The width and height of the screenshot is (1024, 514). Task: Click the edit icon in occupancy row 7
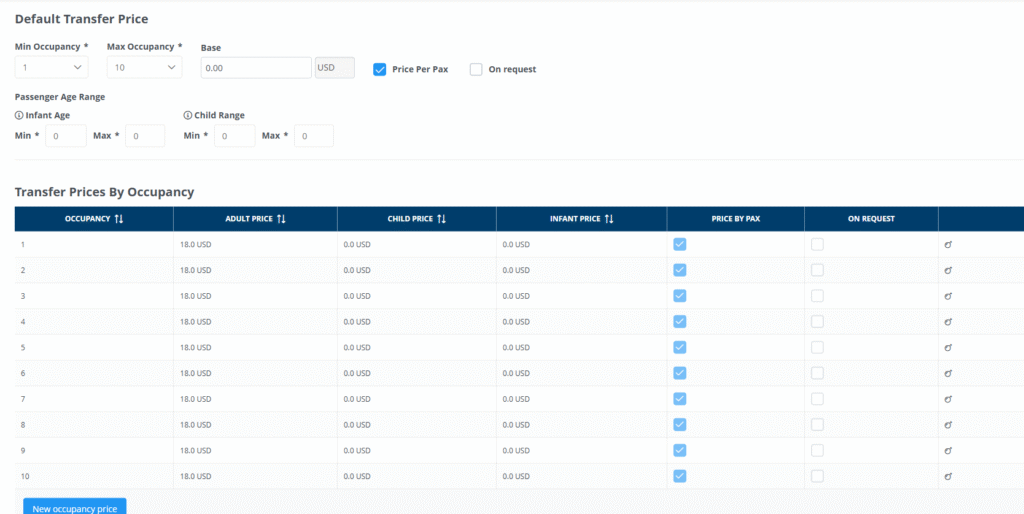(x=948, y=399)
